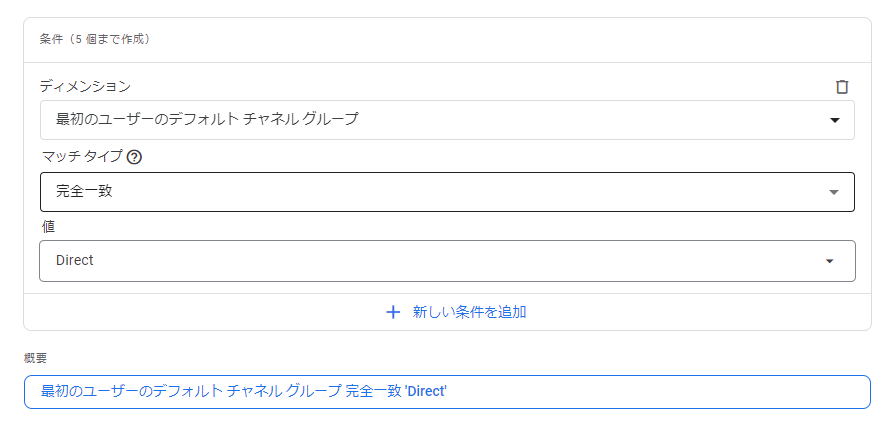Click empty space right of summary text
The height and width of the screenshot is (434, 891).
click(x=653, y=392)
